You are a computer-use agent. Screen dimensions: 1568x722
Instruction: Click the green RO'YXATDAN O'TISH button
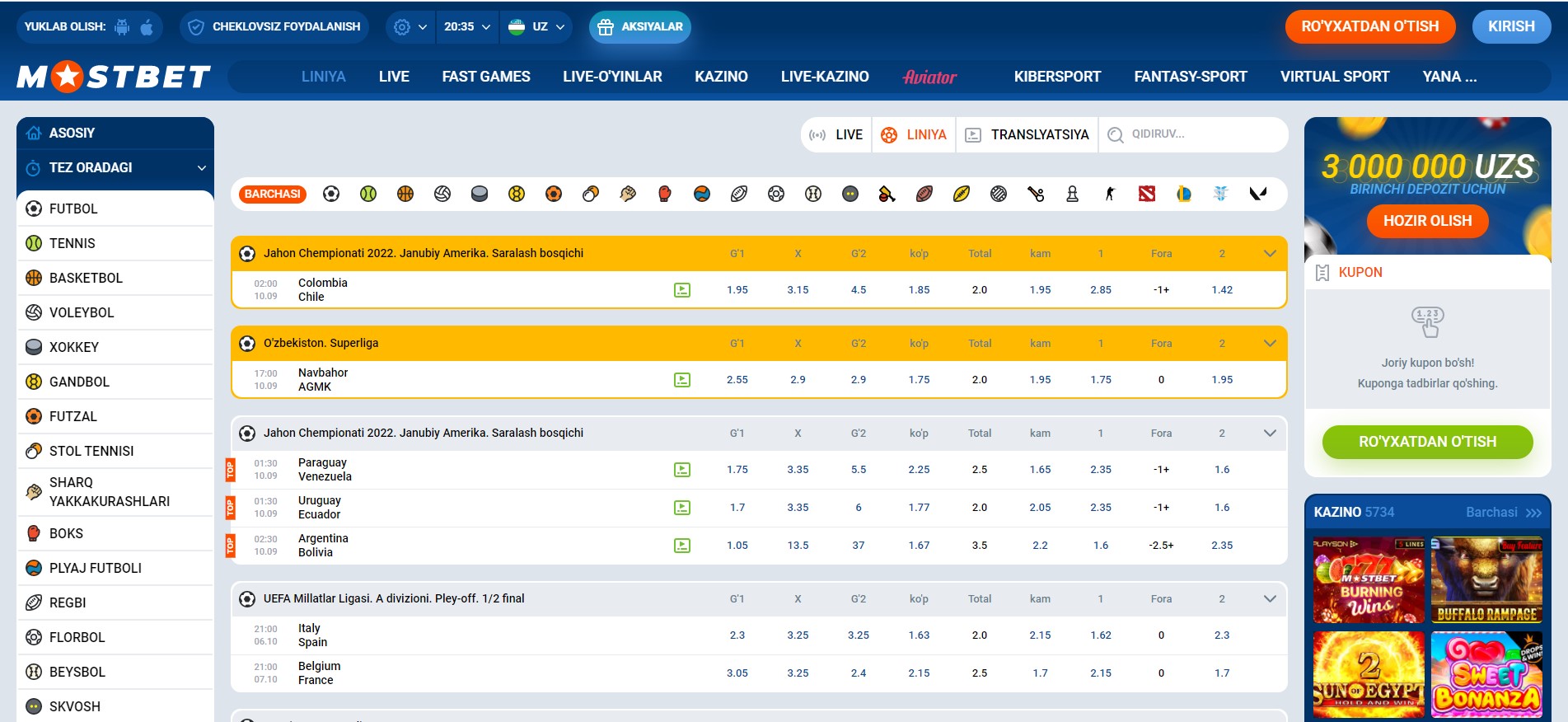(x=1427, y=442)
